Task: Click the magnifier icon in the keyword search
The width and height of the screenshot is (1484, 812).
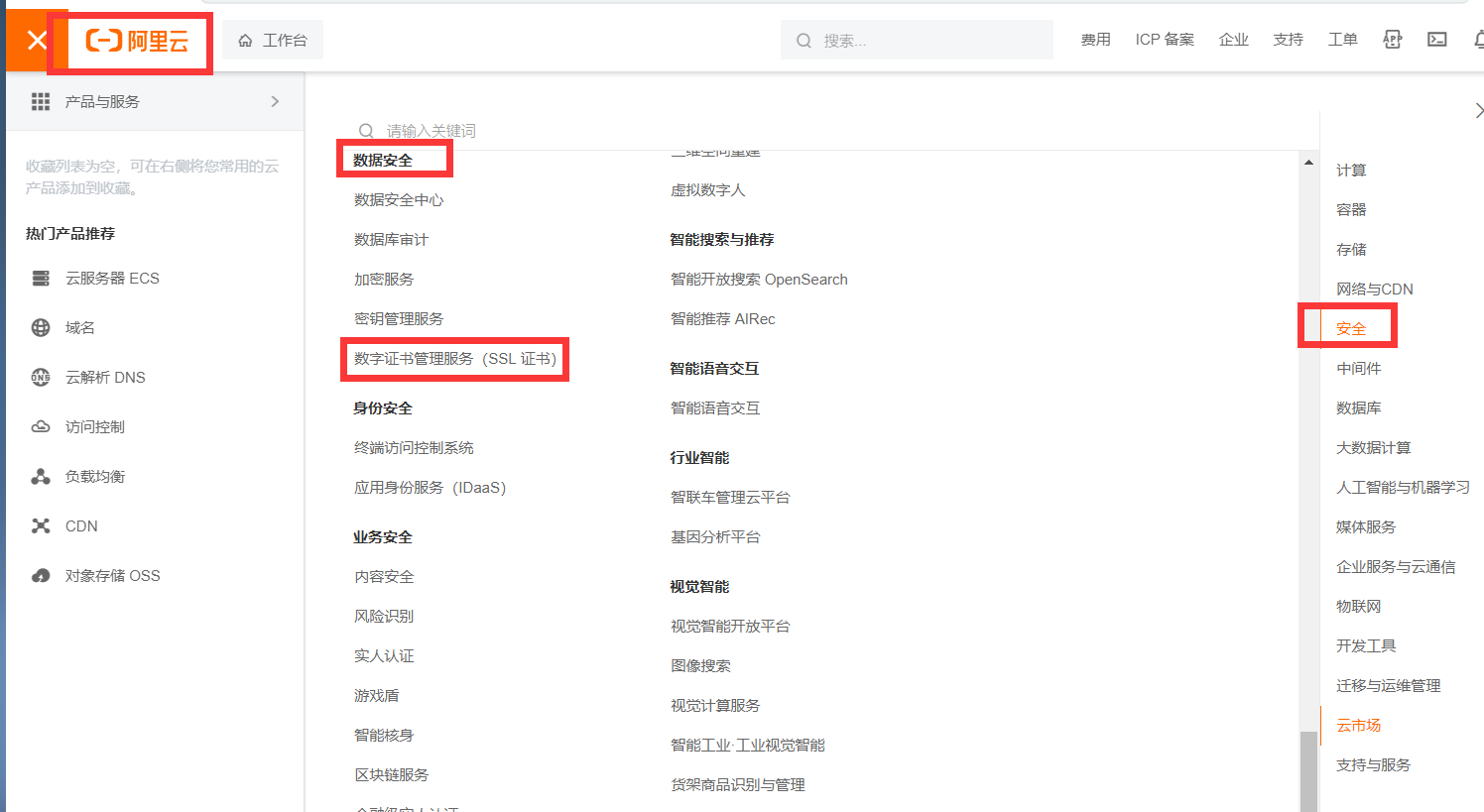Action: [366, 131]
